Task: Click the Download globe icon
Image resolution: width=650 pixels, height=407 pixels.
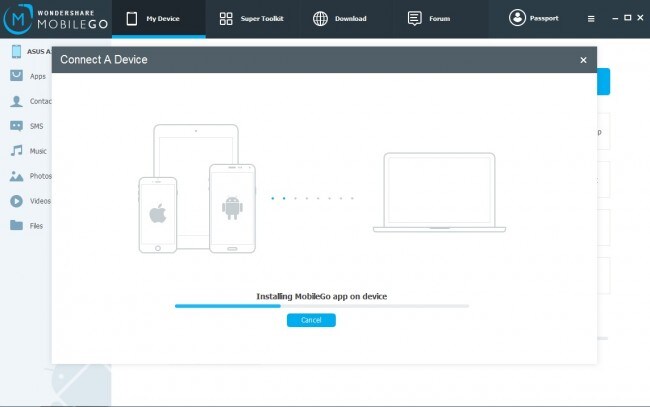Action: (x=320, y=19)
